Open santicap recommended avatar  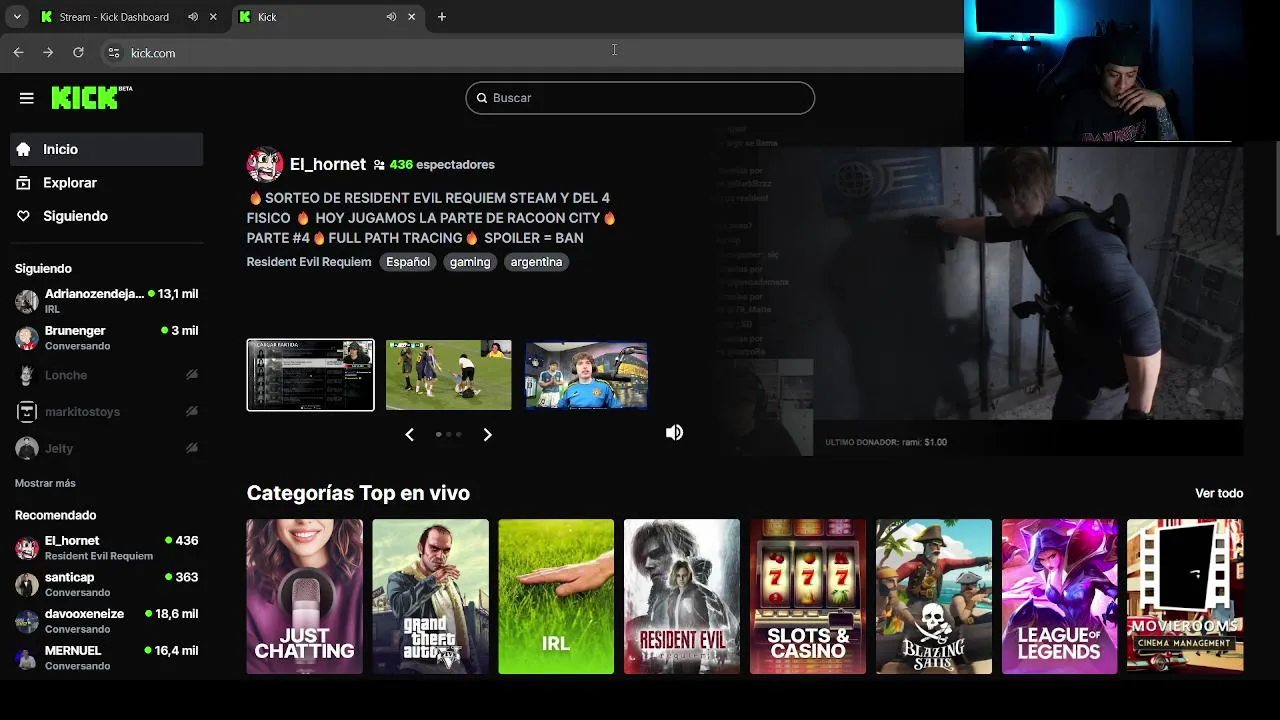point(27,584)
